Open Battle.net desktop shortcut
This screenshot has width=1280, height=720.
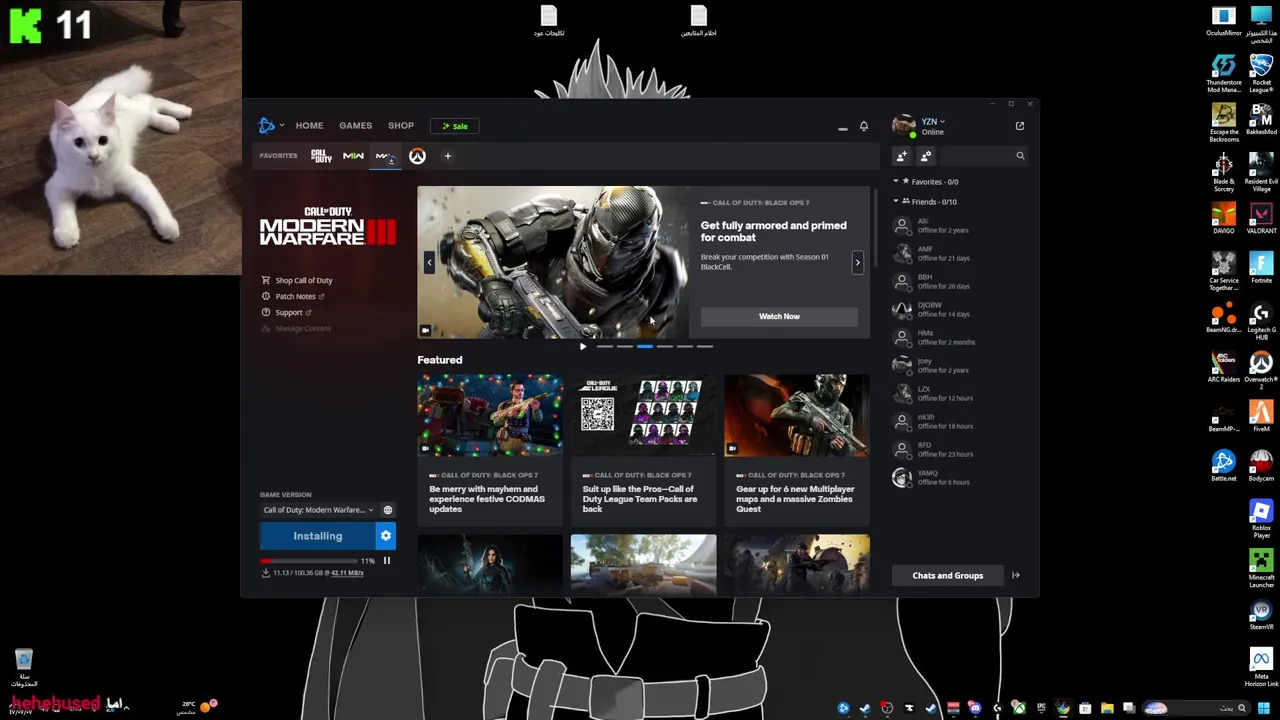(1224, 465)
